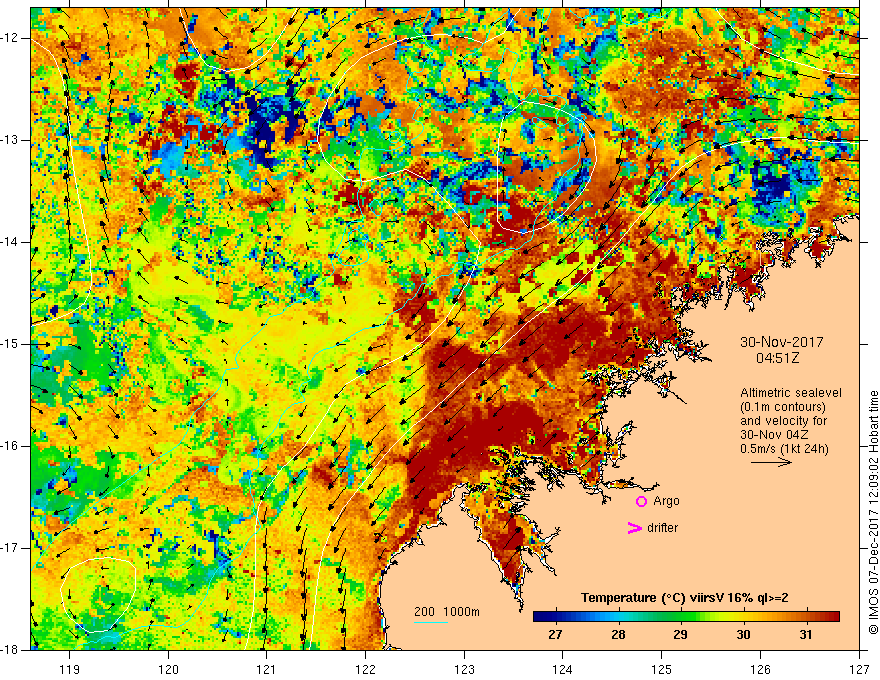Click longitude axis label 123
Image resolution: width=880 pixels, height=680 pixels.
click(464, 669)
